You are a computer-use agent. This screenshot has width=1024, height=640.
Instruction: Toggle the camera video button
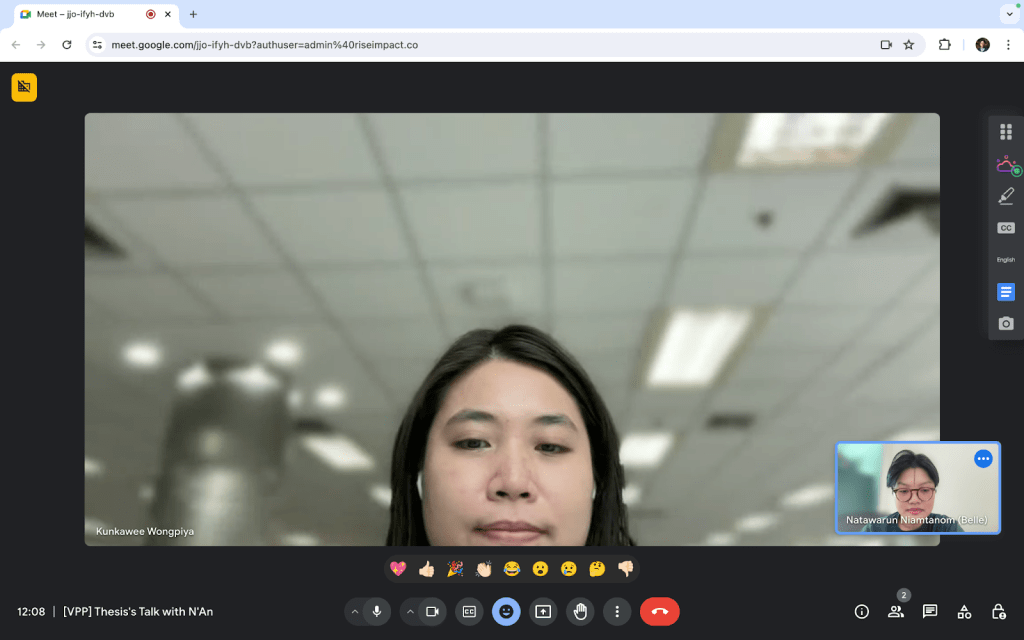pos(432,611)
